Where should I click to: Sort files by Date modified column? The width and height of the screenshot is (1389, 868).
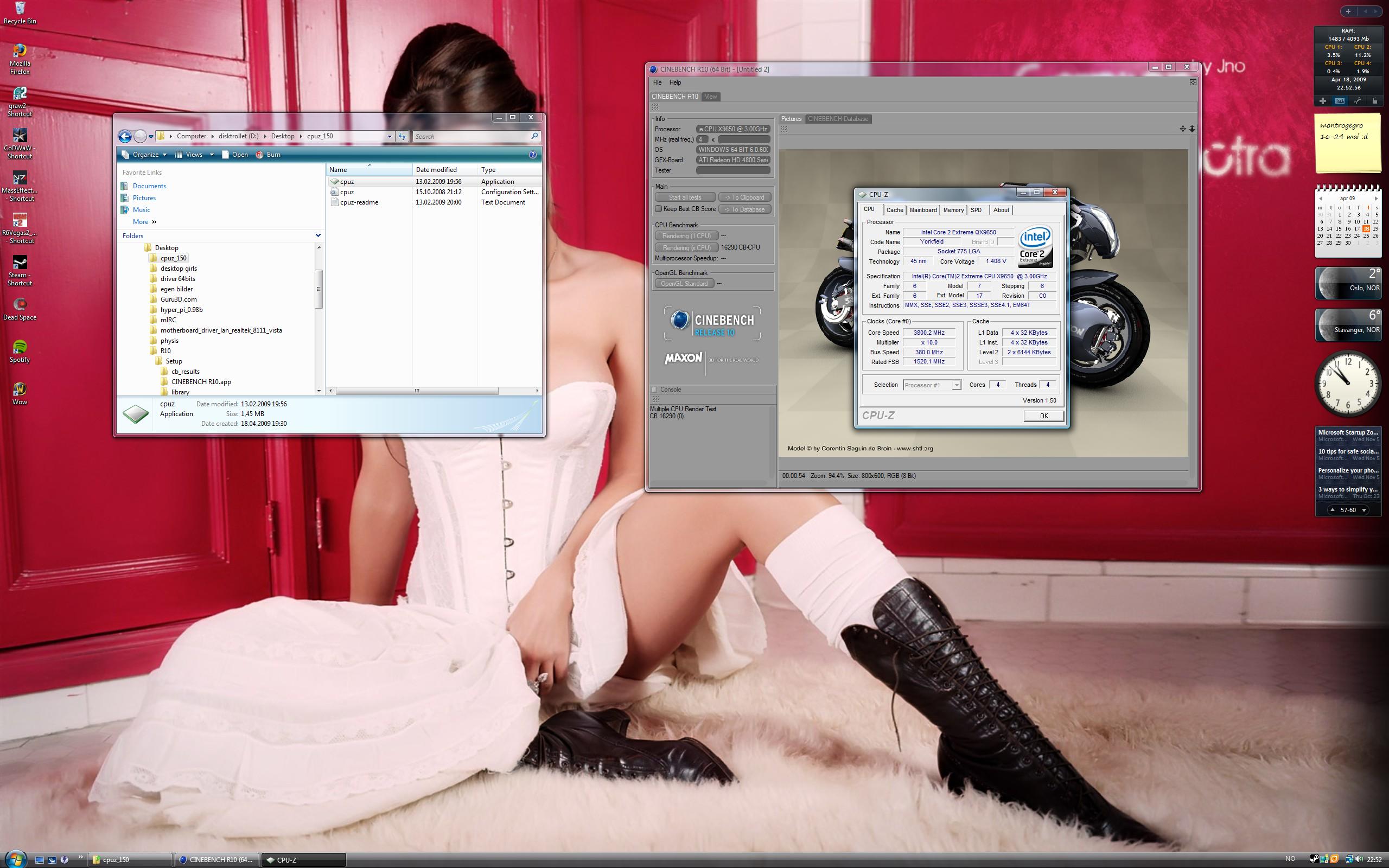pyautogui.click(x=445, y=169)
